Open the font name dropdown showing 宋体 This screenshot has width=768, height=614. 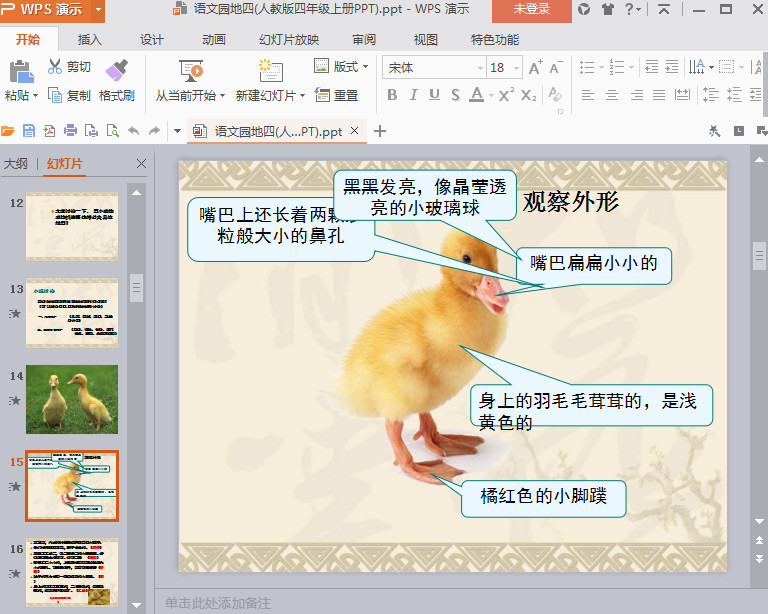[432, 68]
